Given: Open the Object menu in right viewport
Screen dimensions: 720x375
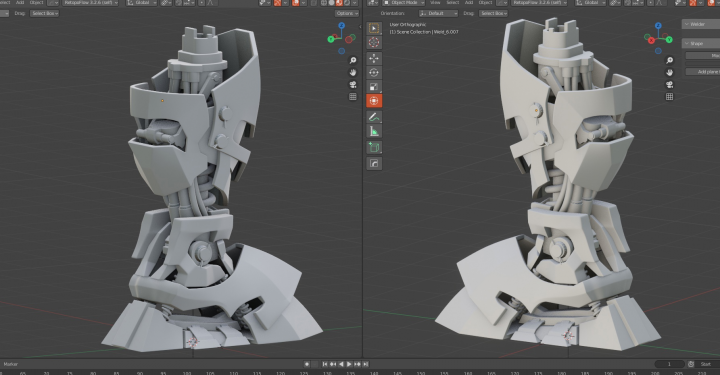Looking at the screenshot, I should point(485,3).
